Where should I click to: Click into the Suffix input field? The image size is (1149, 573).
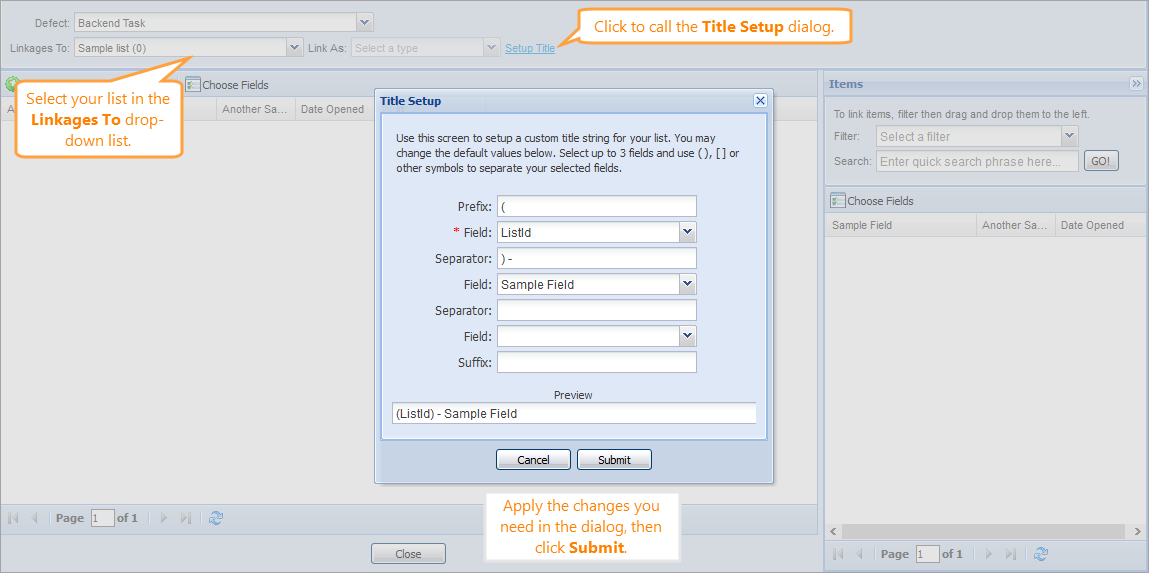pos(596,362)
